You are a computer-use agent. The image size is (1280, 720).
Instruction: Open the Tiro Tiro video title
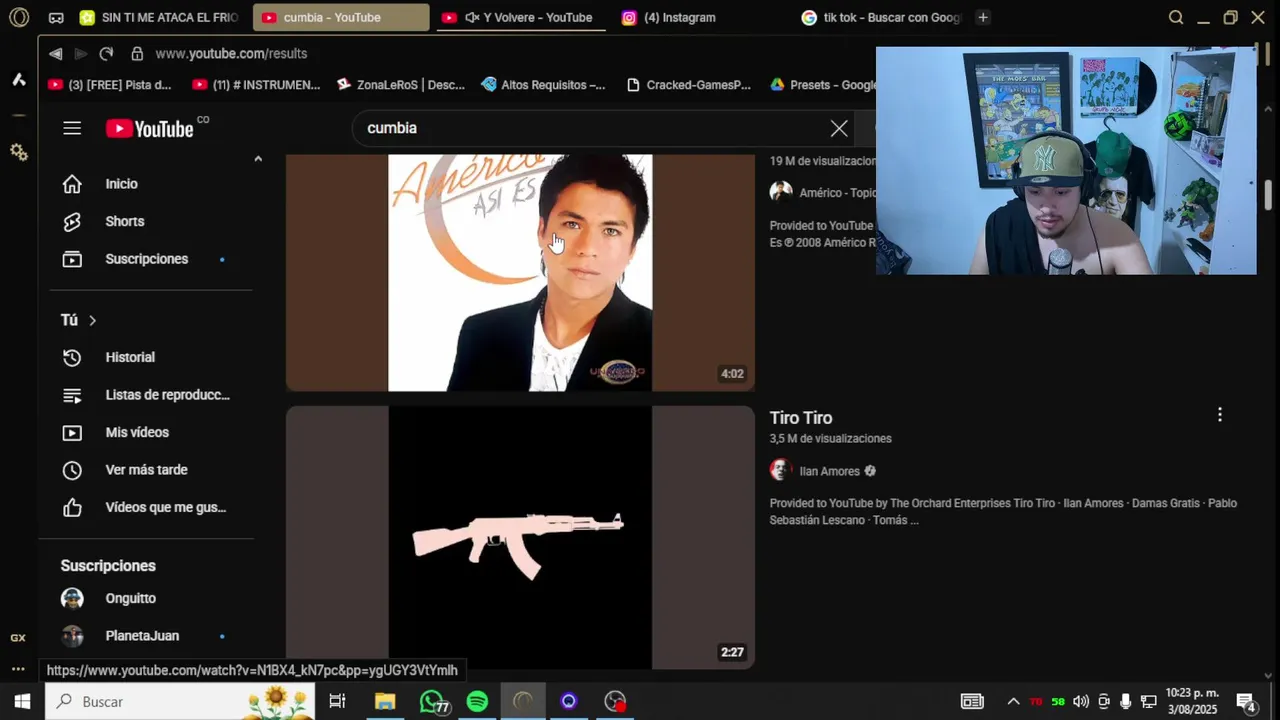801,418
